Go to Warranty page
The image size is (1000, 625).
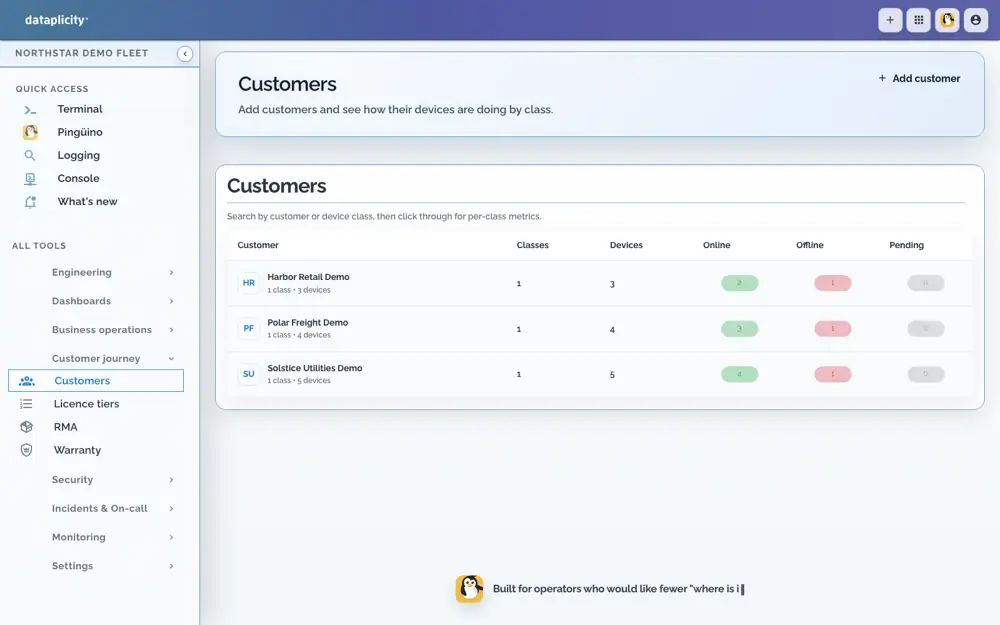click(x=77, y=450)
